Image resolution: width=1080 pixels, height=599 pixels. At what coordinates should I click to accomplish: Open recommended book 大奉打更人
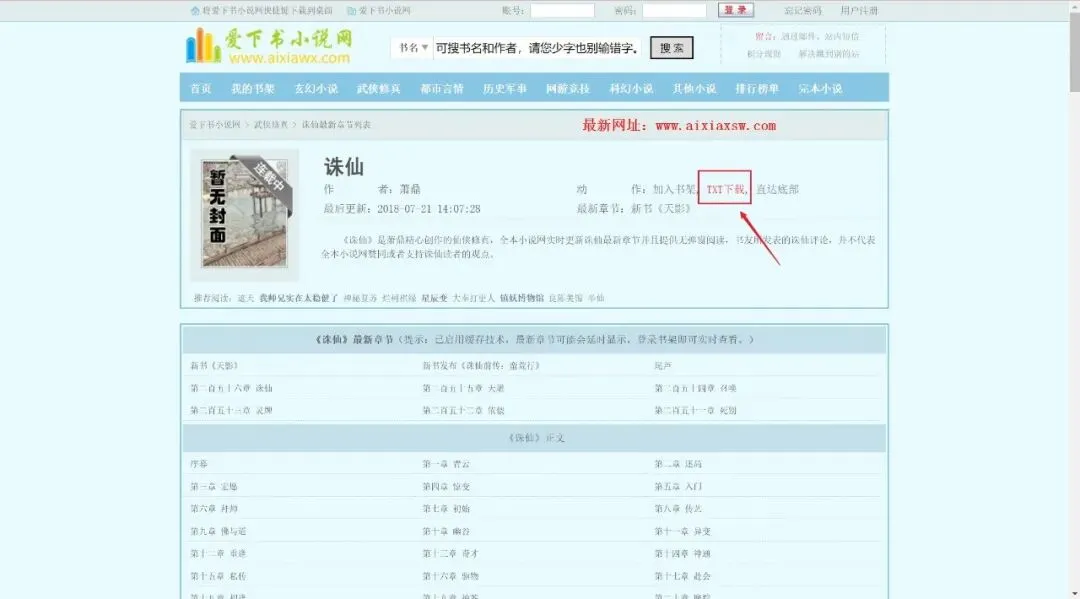[x=473, y=298]
